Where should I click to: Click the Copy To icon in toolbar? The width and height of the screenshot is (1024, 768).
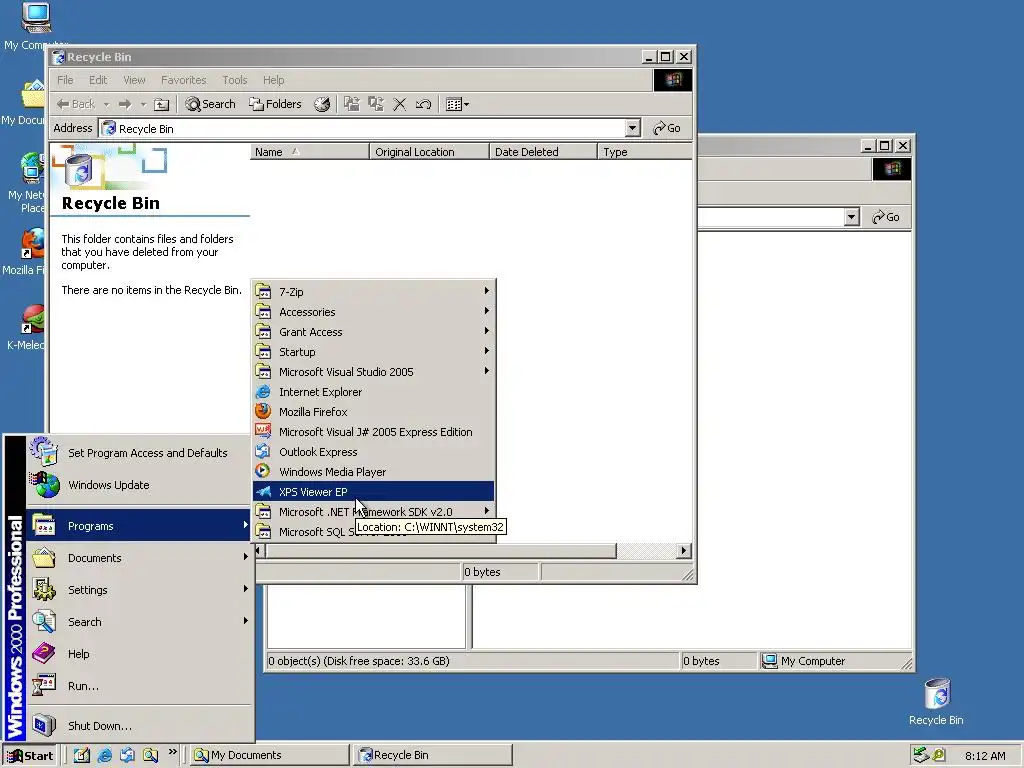pos(376,104)
